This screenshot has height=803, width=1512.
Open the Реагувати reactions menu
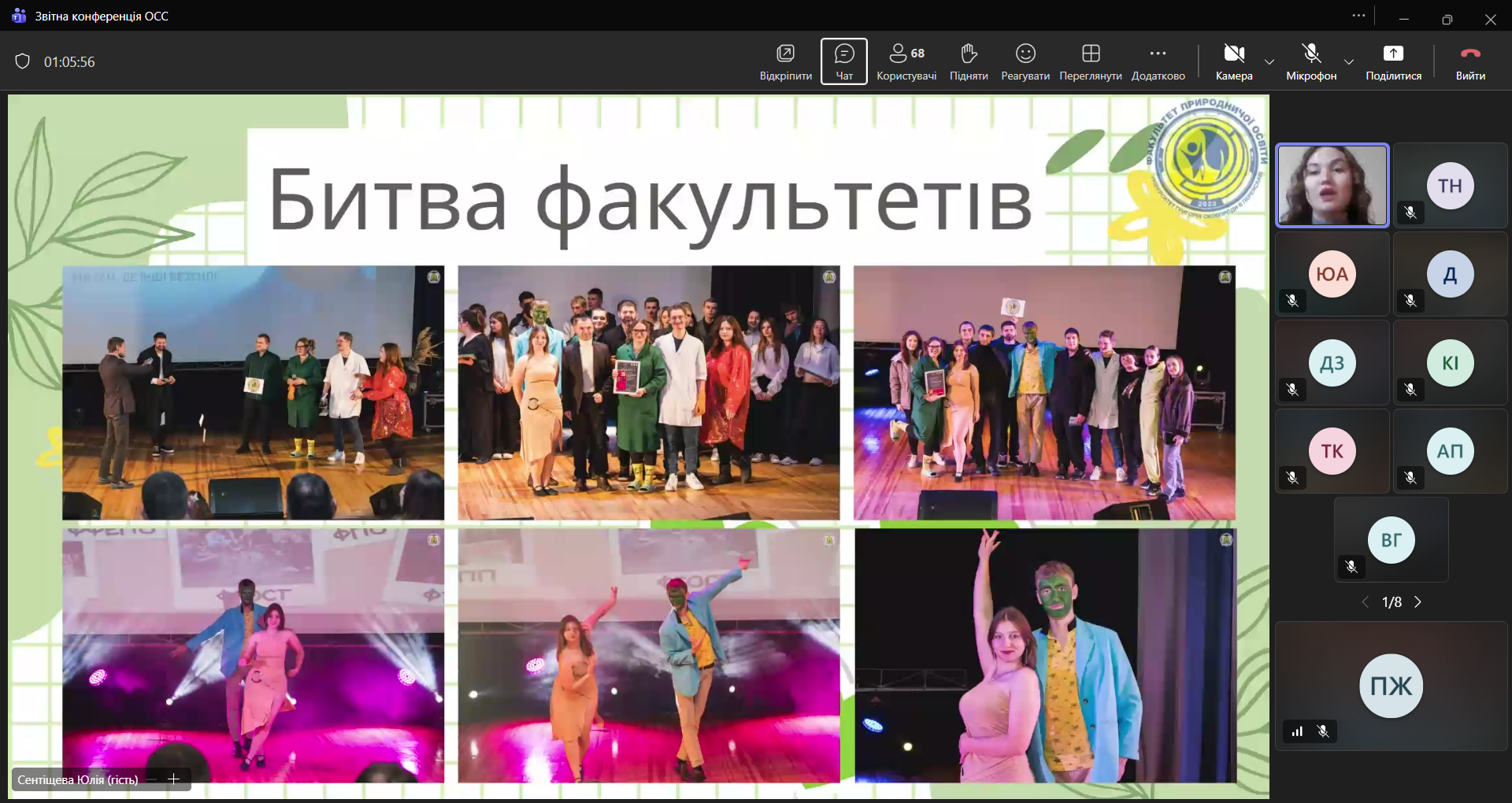pyautogui.click(x=1025, y=61)
